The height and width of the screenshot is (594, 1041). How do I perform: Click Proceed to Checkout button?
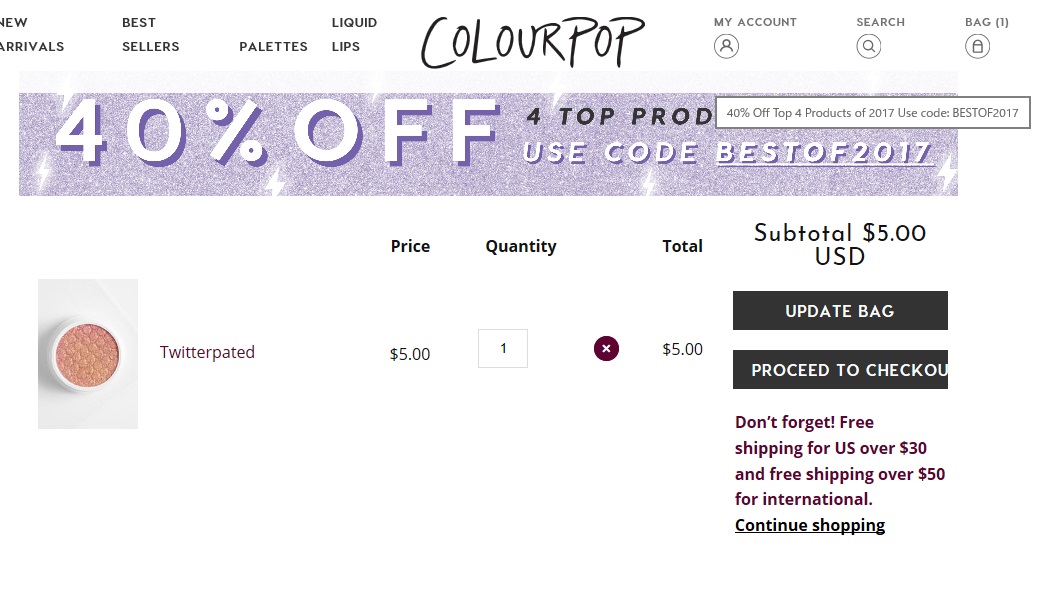tap(840, 370)
